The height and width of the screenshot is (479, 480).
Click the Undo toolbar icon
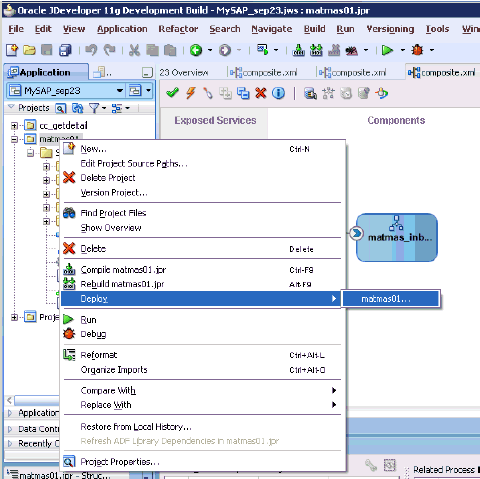coord(91,50)
